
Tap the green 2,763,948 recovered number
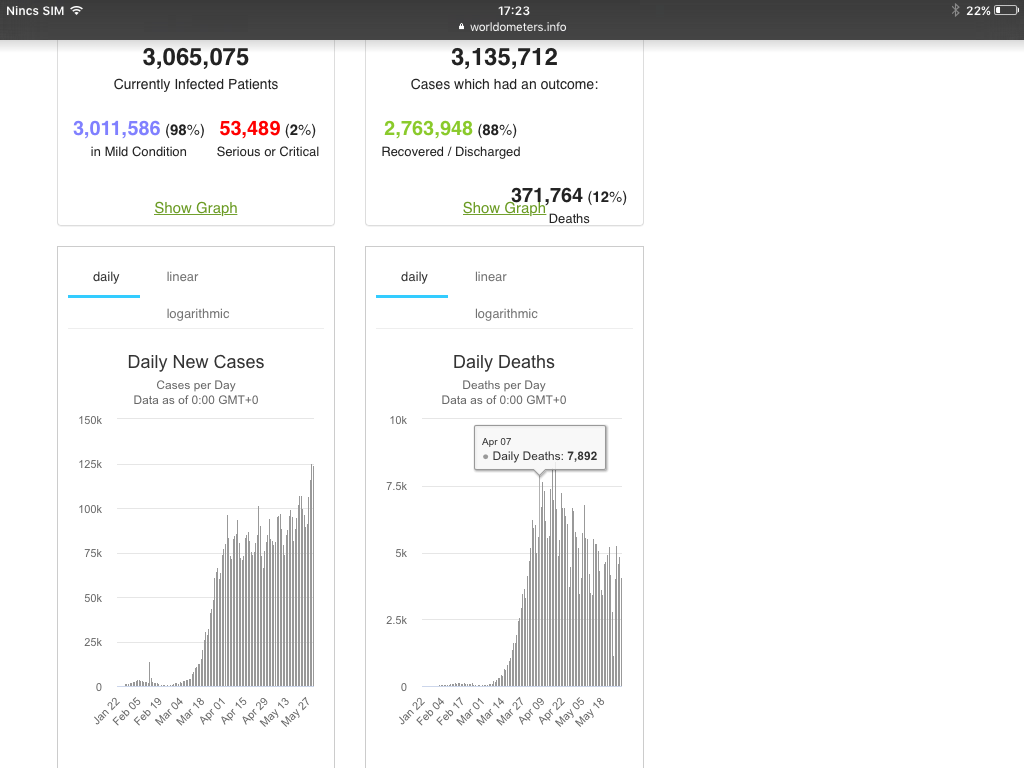pos(428,128)
